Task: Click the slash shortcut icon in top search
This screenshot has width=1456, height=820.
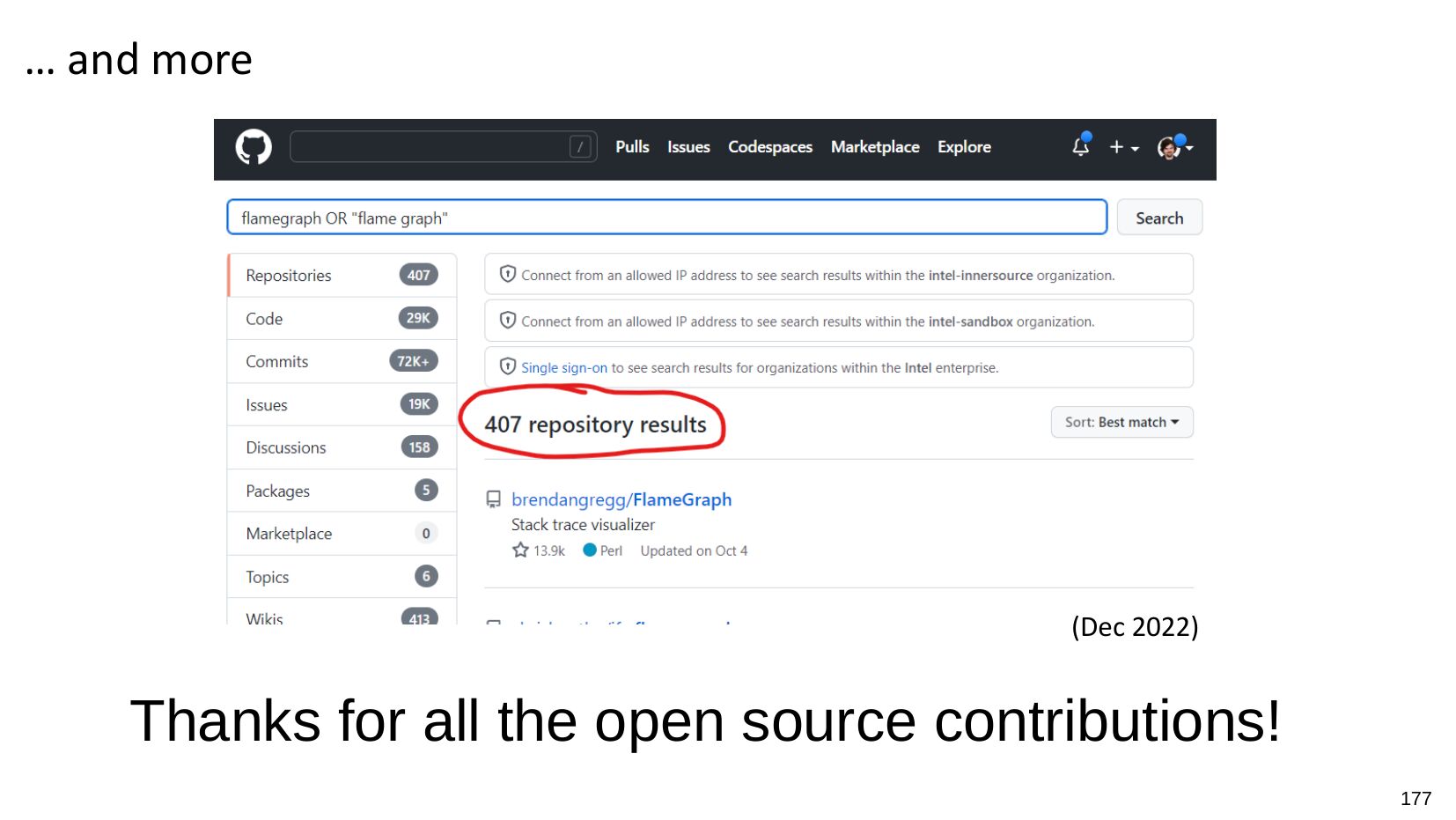Action: (x=579, y=147)
